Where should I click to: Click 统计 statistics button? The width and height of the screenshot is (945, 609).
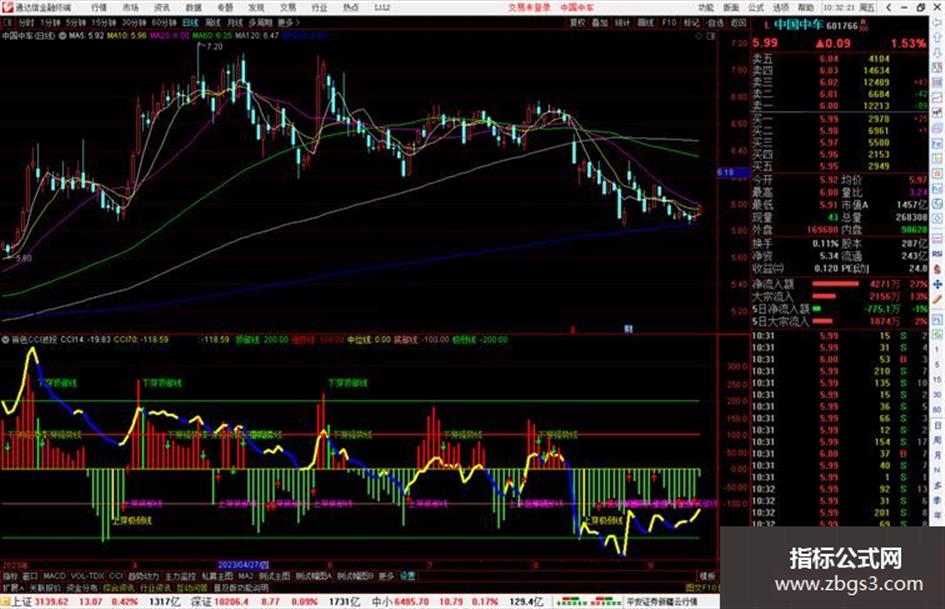click(x=623, y=22)
